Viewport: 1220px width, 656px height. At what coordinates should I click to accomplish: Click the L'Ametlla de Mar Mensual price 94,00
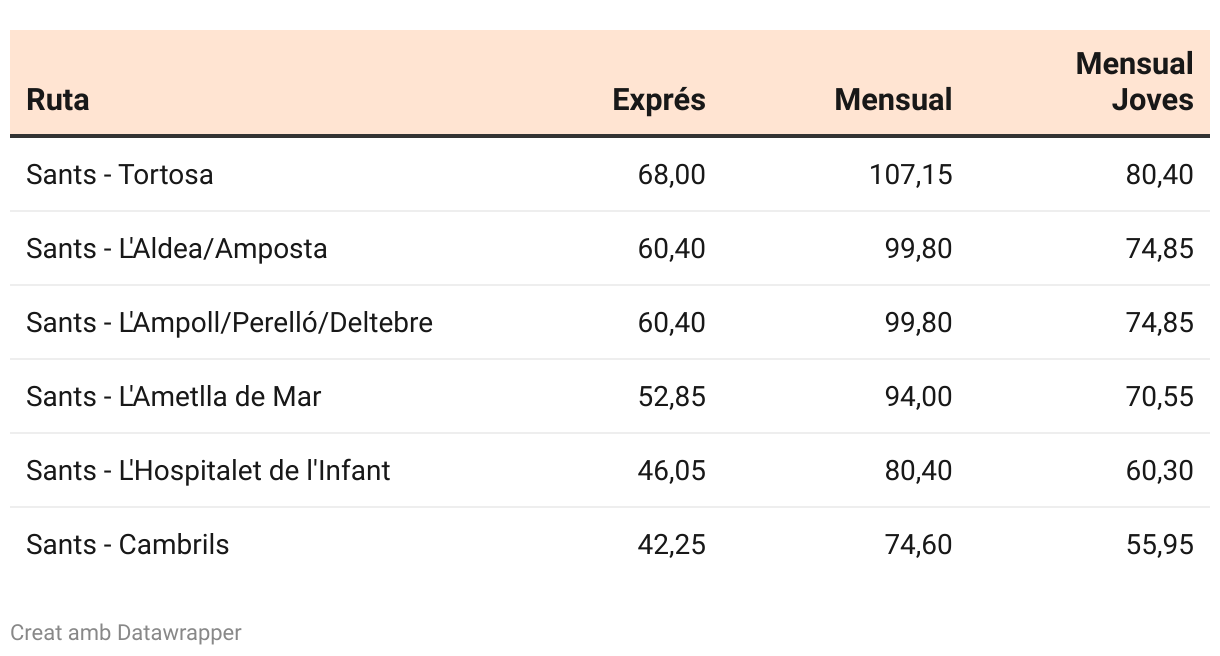[x=918, y=397]
